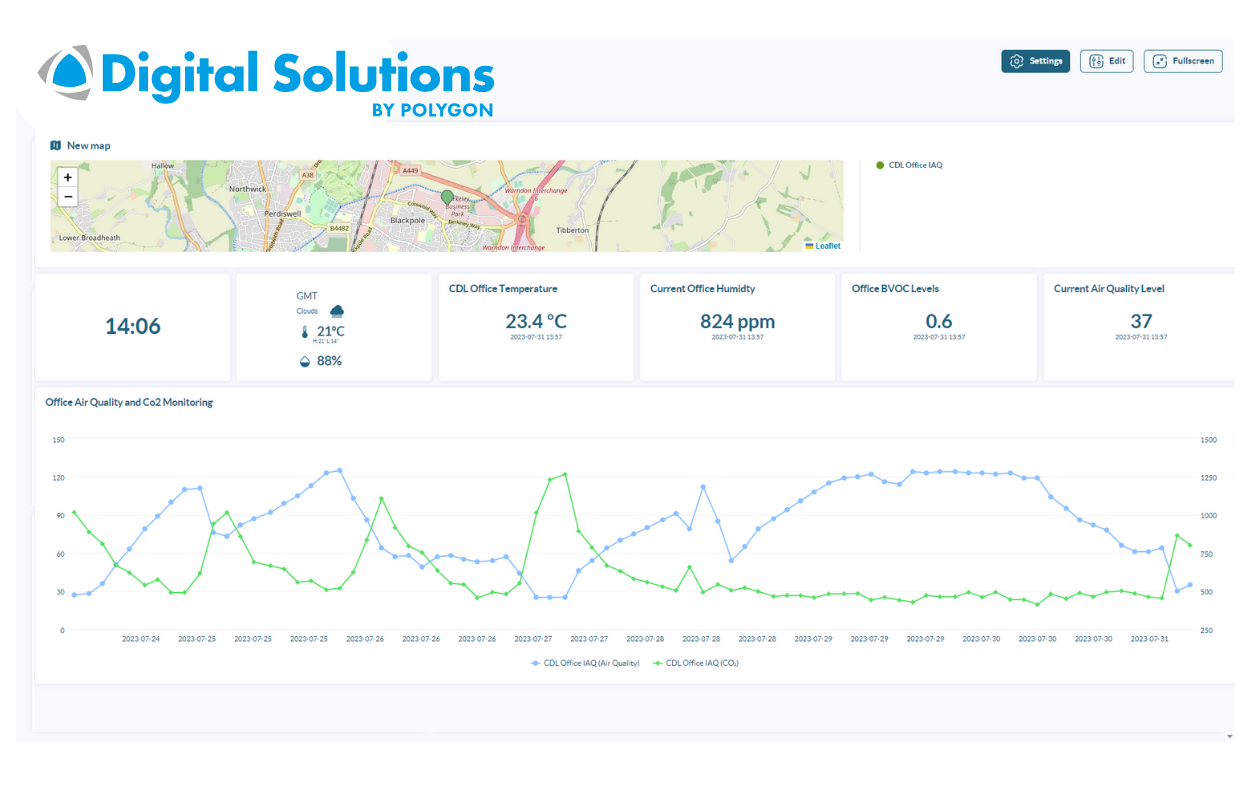1250x800 pixels.
Task: Click the Edit dashboard button
Action: coord(1106,61)
